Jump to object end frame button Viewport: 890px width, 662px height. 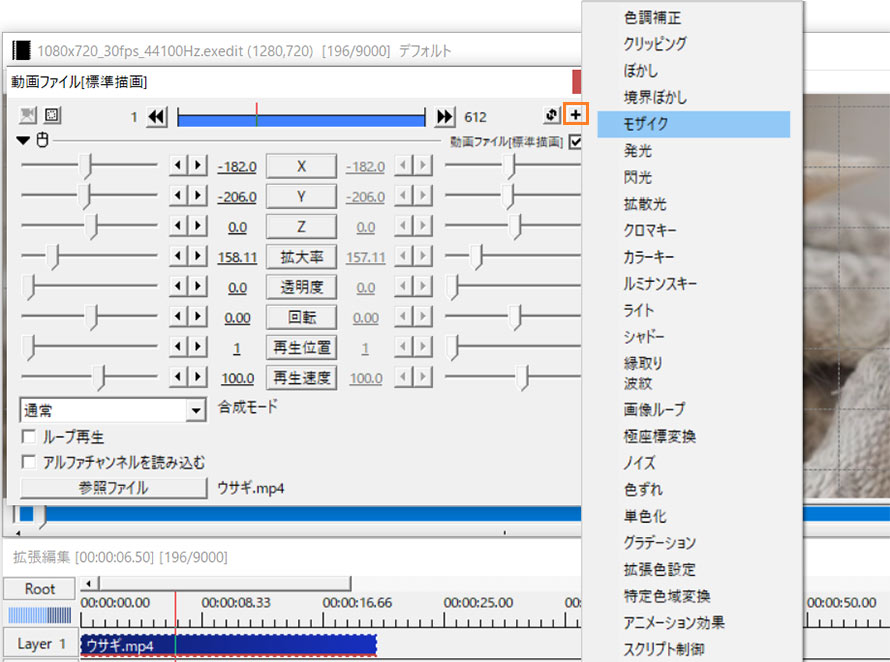(x=445, y=117)
